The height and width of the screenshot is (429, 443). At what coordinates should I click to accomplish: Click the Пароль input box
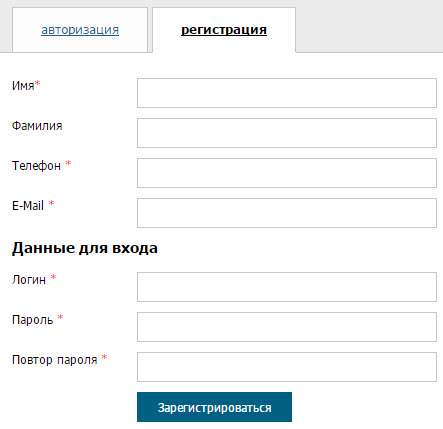tap(287, 327)
